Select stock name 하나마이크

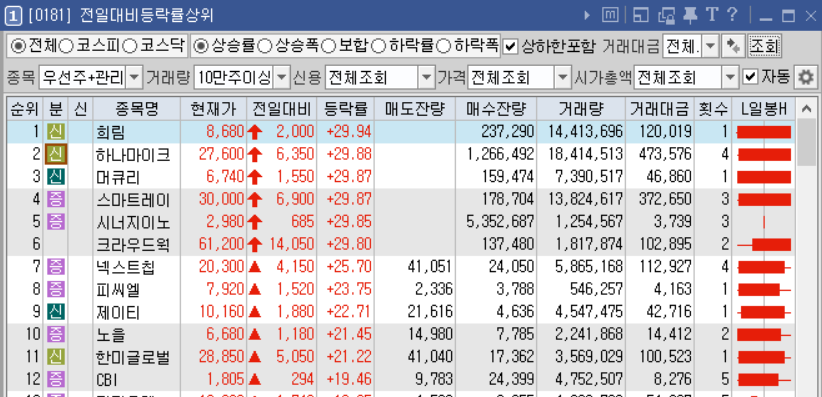[133, 155]
